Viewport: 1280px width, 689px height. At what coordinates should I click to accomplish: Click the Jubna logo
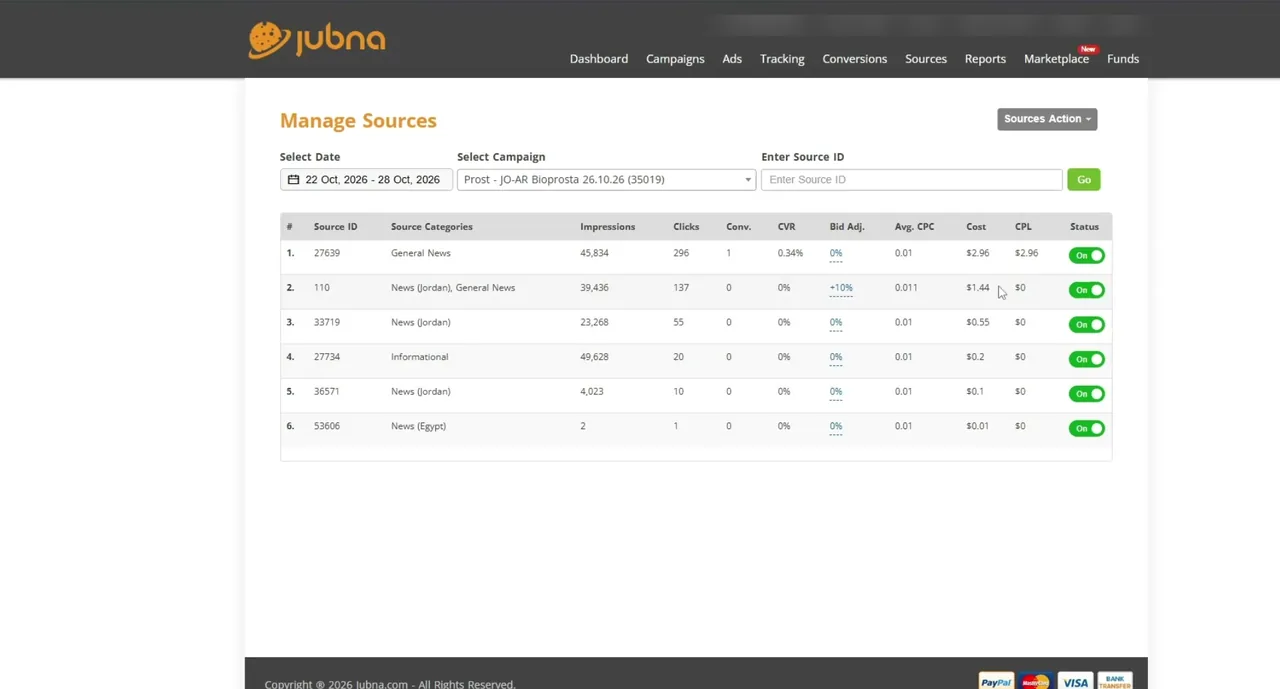[x=317, y=40]
